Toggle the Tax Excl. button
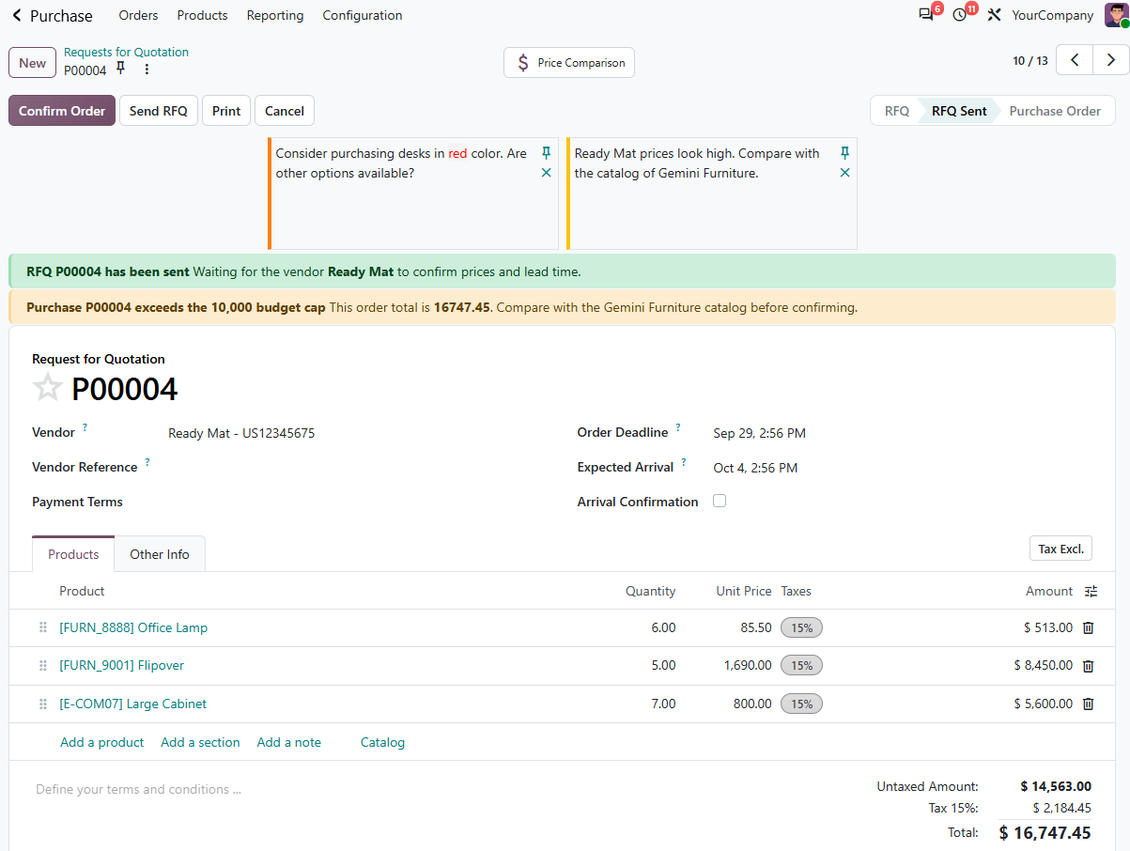1130x851 pixels. tap(1061, 548)
